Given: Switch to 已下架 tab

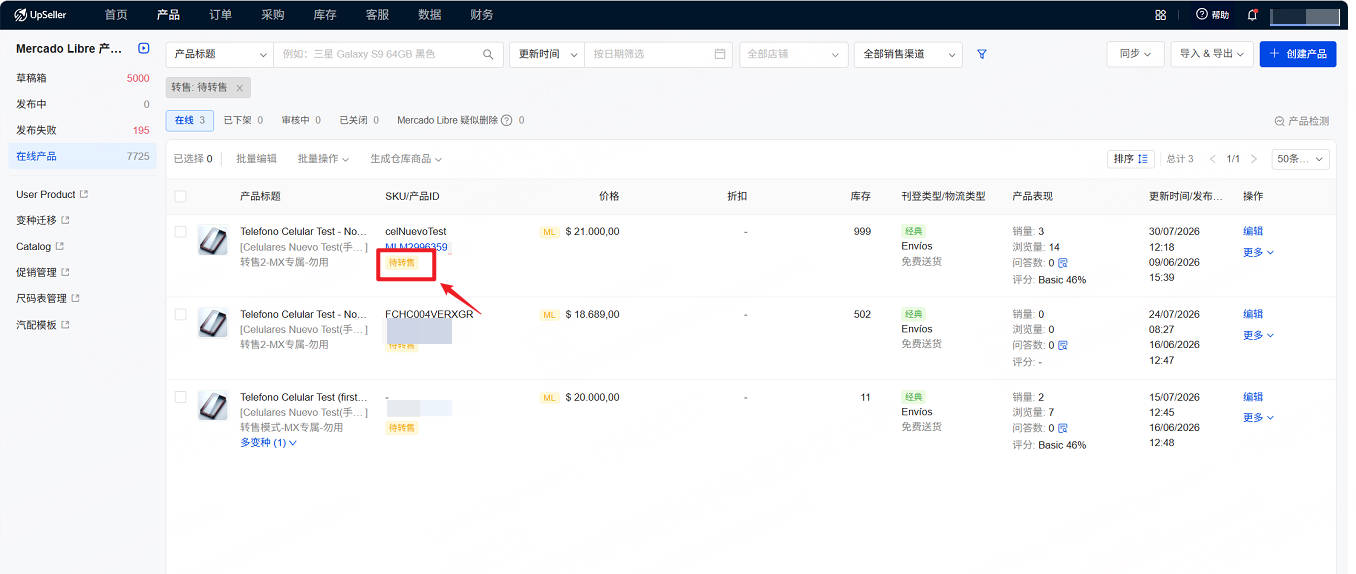Looking at the screenshot, I should pyautogui.click(x=243, y=120).
